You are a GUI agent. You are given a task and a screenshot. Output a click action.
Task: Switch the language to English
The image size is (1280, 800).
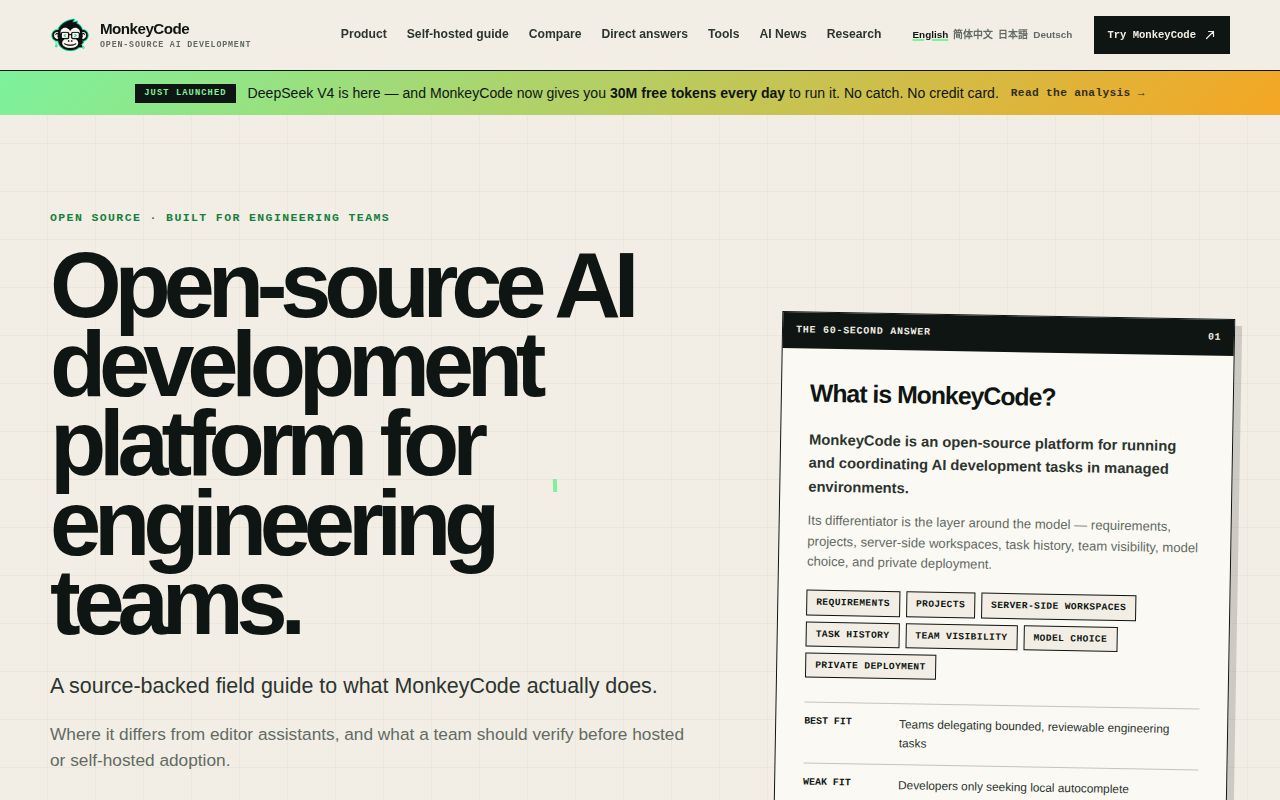pos(930,35)
